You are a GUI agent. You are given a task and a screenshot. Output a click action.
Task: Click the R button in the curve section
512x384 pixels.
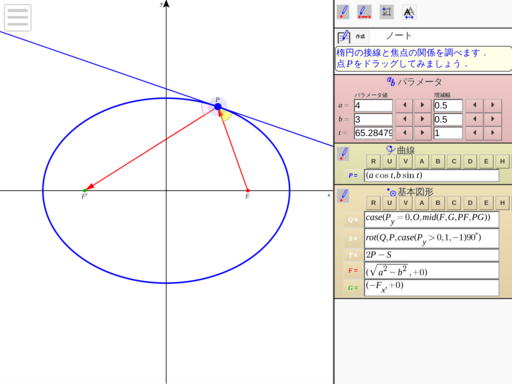(373, 161)
